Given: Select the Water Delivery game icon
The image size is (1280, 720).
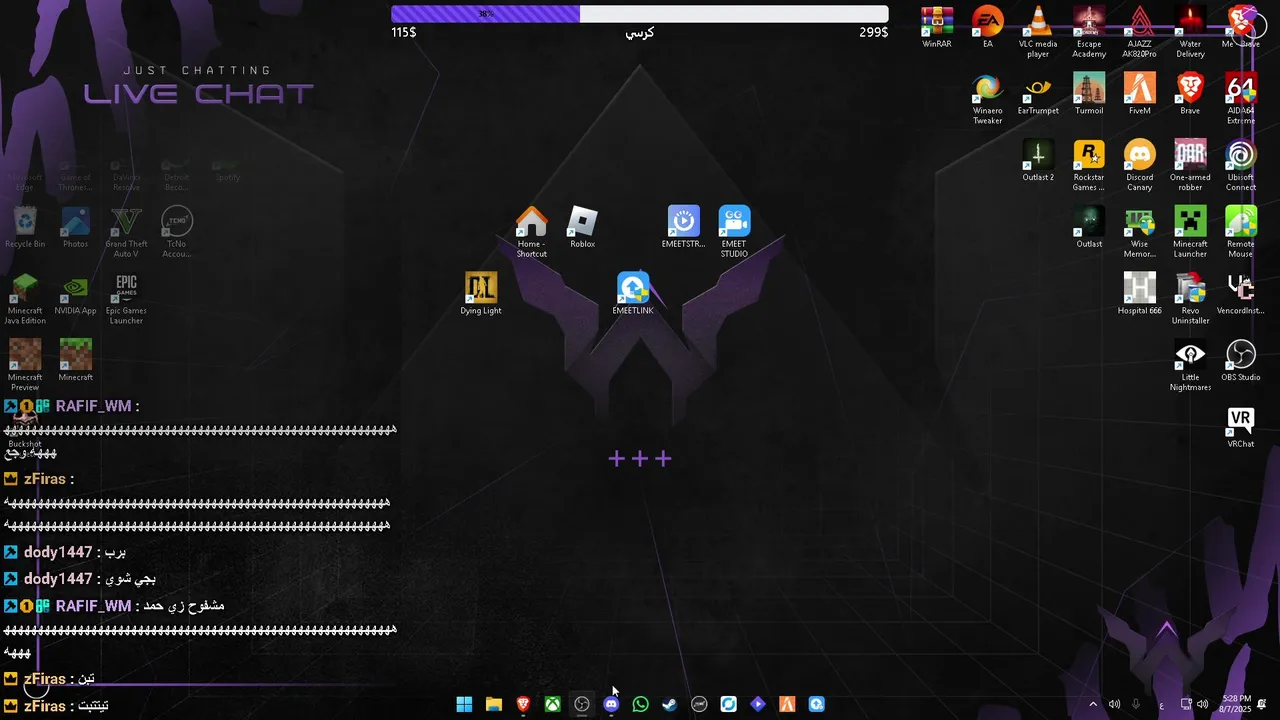Looking at the screenshot, I should pyautogui.click(x=1190, y=32).
